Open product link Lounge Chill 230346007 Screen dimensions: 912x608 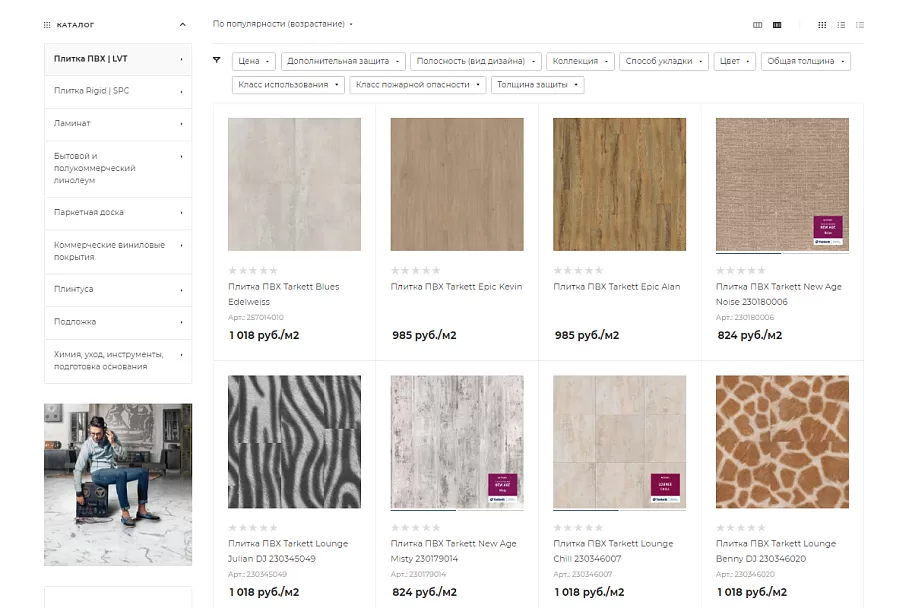click(x=613, y=552)
